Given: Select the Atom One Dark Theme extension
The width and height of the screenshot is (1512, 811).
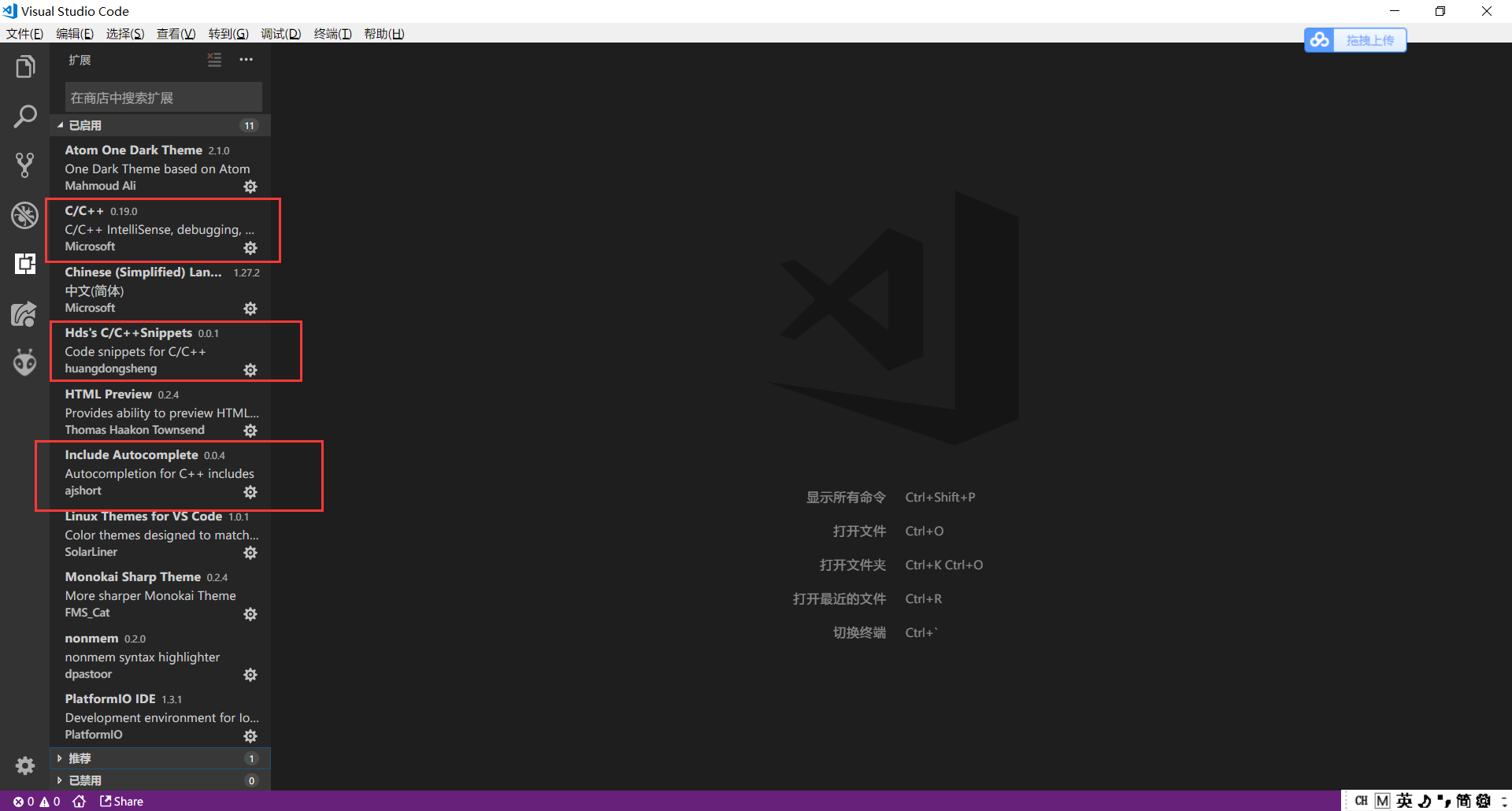Looking at the screenshot, I should [x=161, y=167].
